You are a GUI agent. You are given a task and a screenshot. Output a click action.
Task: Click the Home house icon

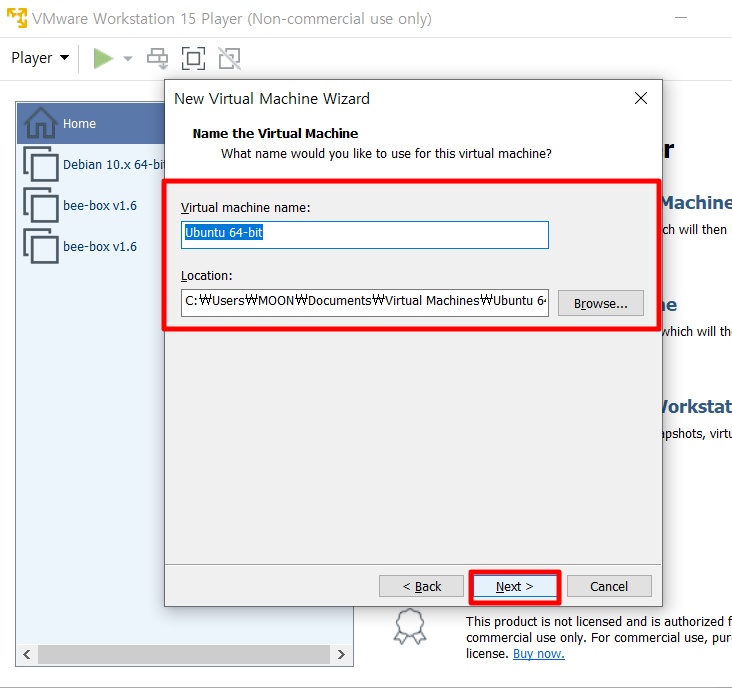(x=41, y=123)
